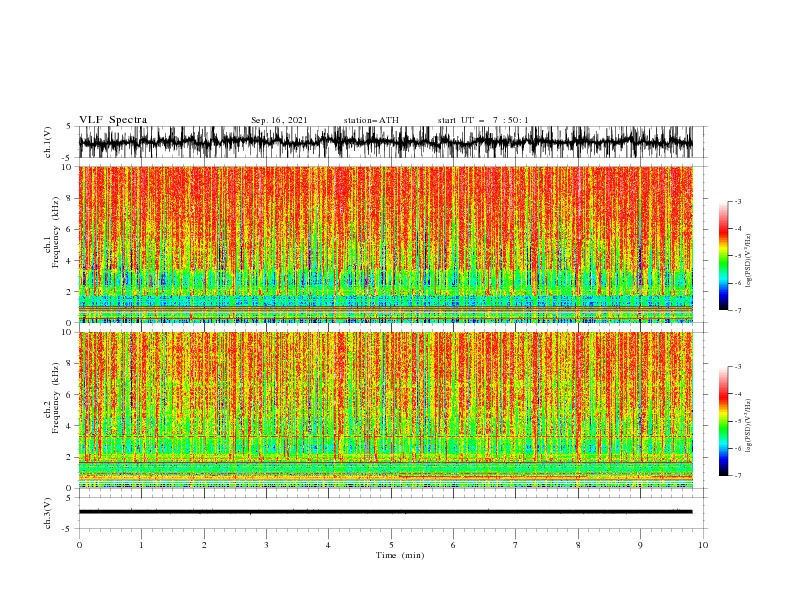792x612 pixels.
Task: Click the time axis tick label "7"
Action: pos(516,545)
